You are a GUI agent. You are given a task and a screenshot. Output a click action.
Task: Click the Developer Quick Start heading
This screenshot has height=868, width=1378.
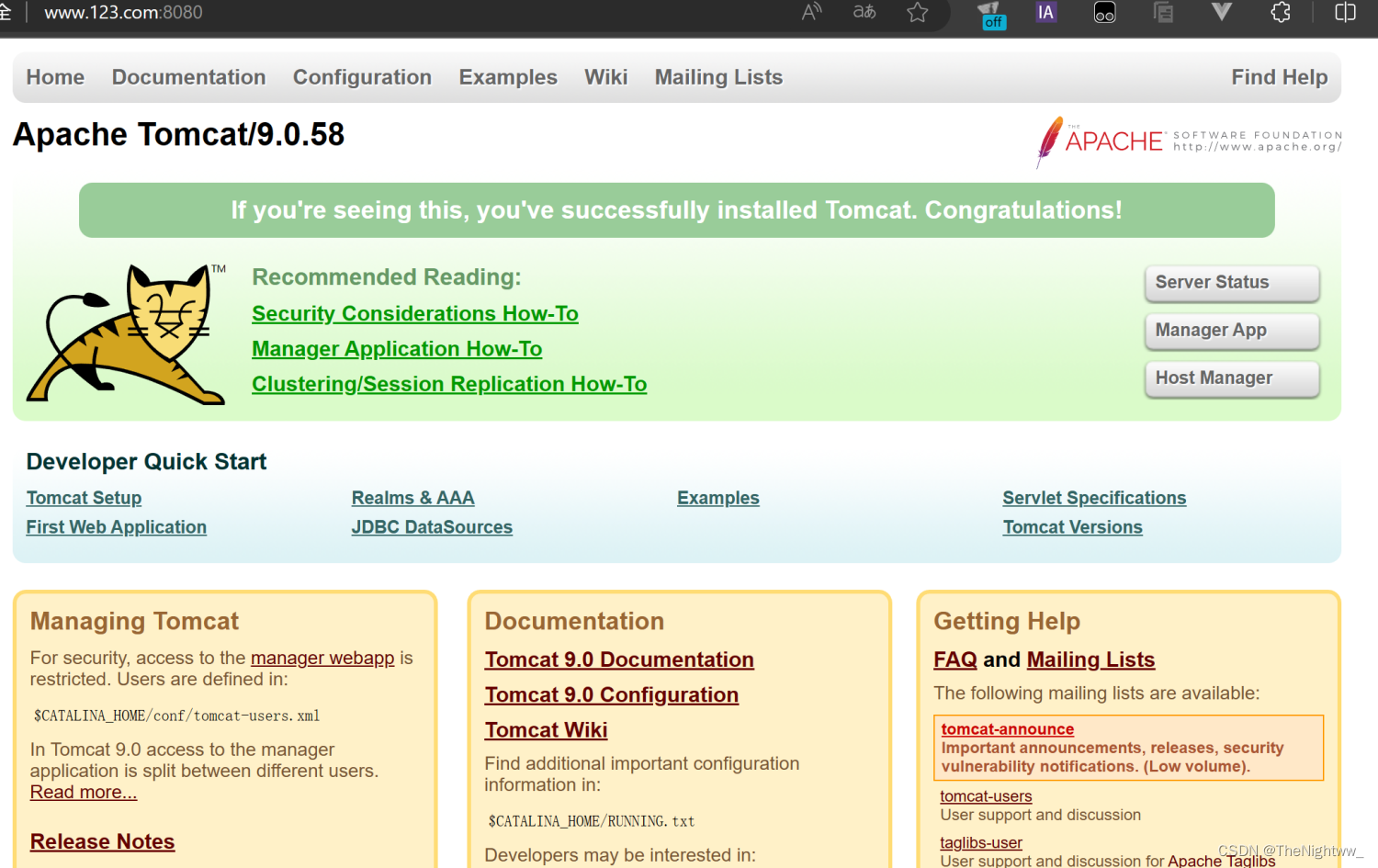point(146,461)
